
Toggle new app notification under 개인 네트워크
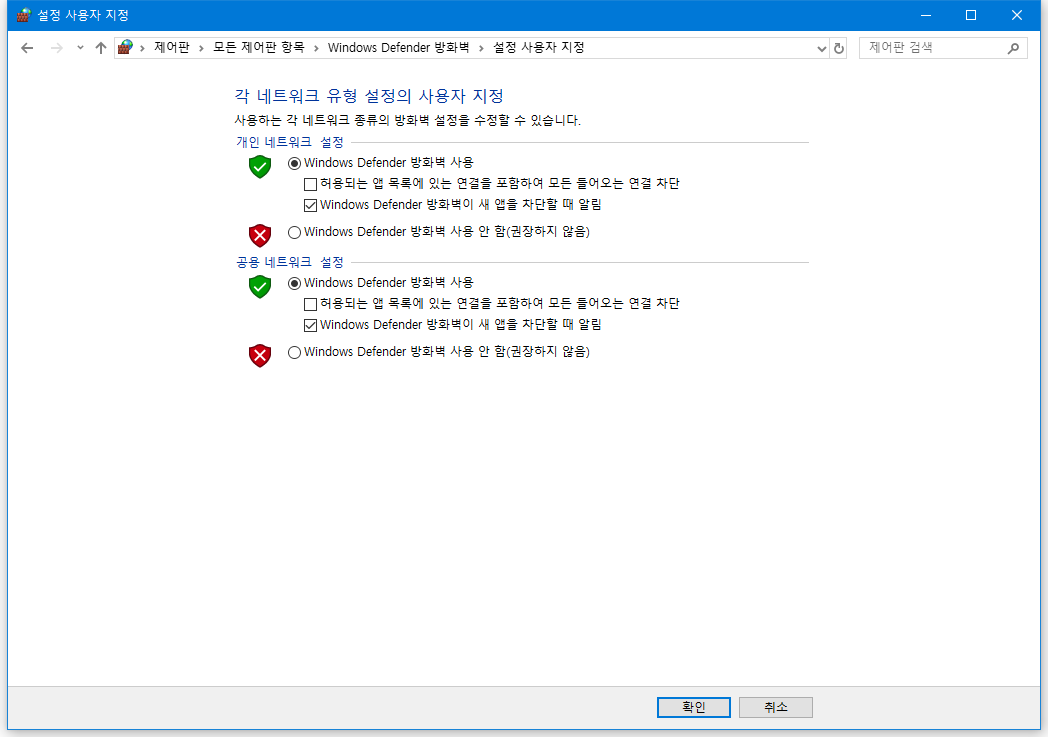pyautogui.click(x=310, y=205)
